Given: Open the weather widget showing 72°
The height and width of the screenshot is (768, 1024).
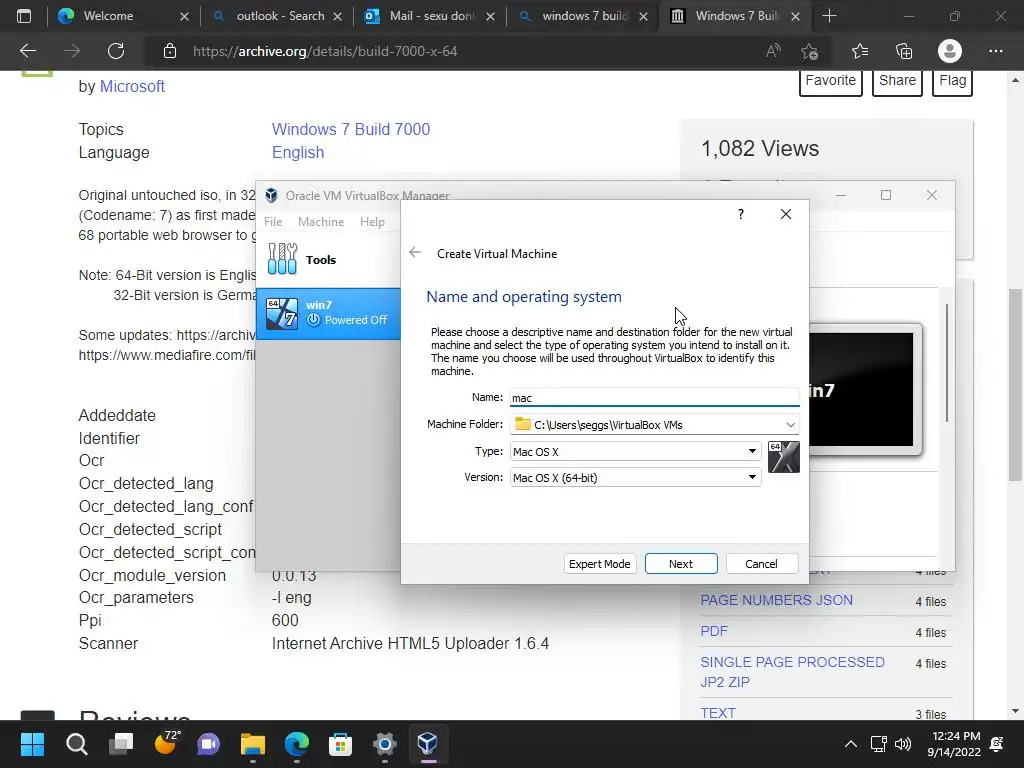Looking at the screenshot, I should point(165,743).
